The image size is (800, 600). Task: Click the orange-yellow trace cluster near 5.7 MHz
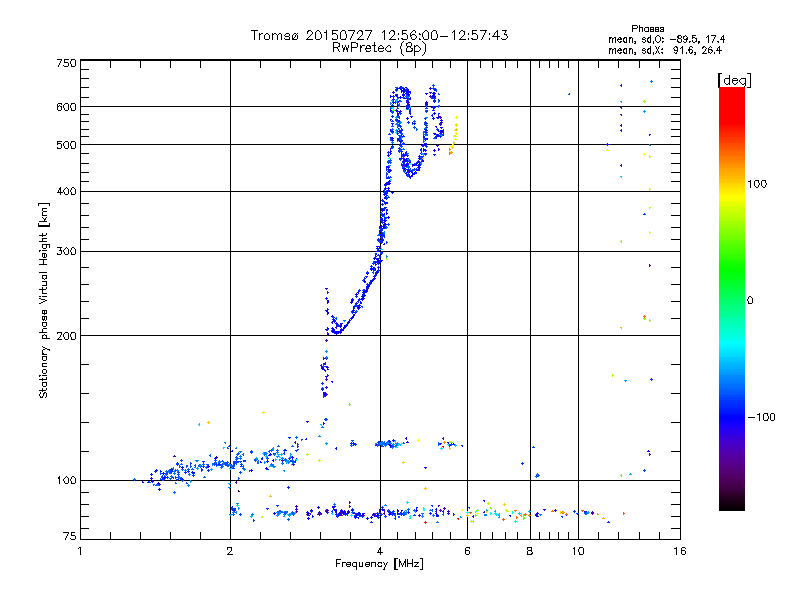(x=453, y=137)
